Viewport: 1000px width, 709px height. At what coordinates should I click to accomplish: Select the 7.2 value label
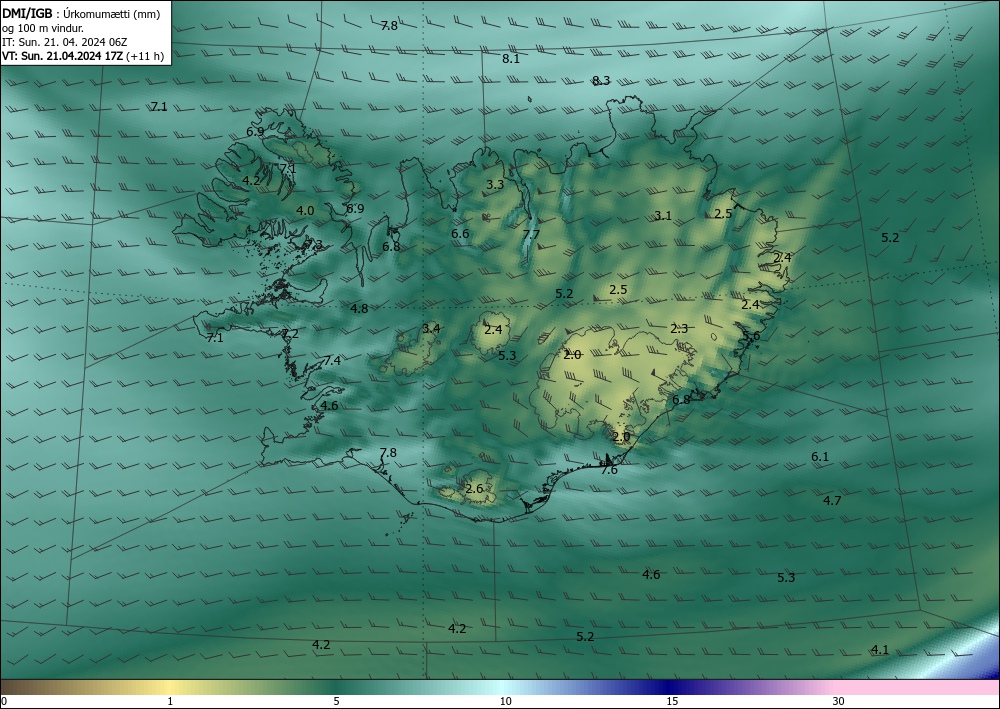[290, 333]
